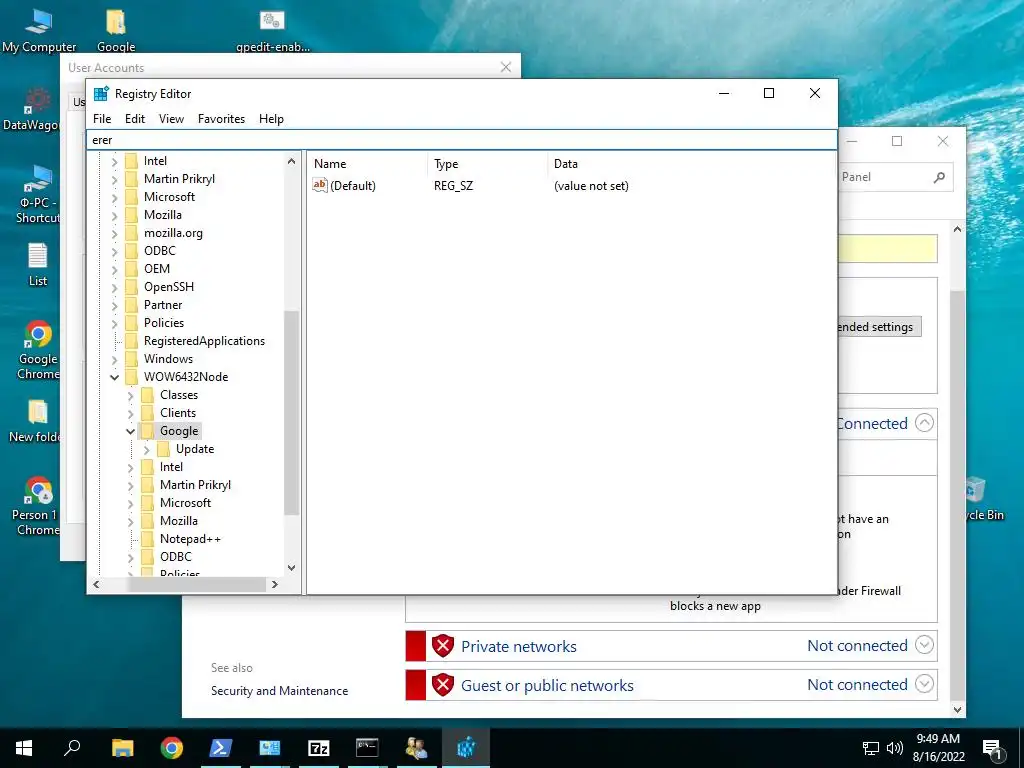
Task: Open the Windows Start menu
Action: pos(24,748)
